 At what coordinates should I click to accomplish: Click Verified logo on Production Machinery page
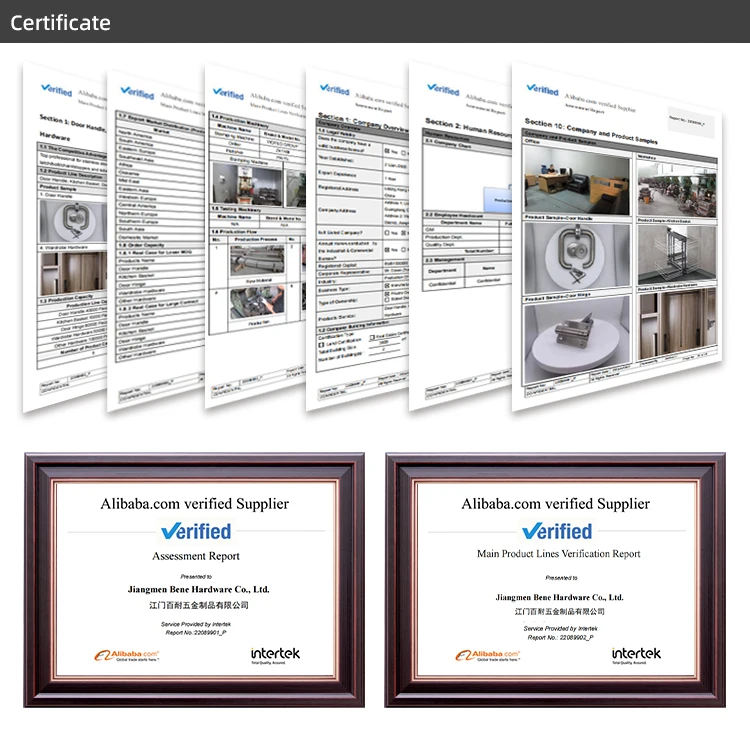click(228, 93)
